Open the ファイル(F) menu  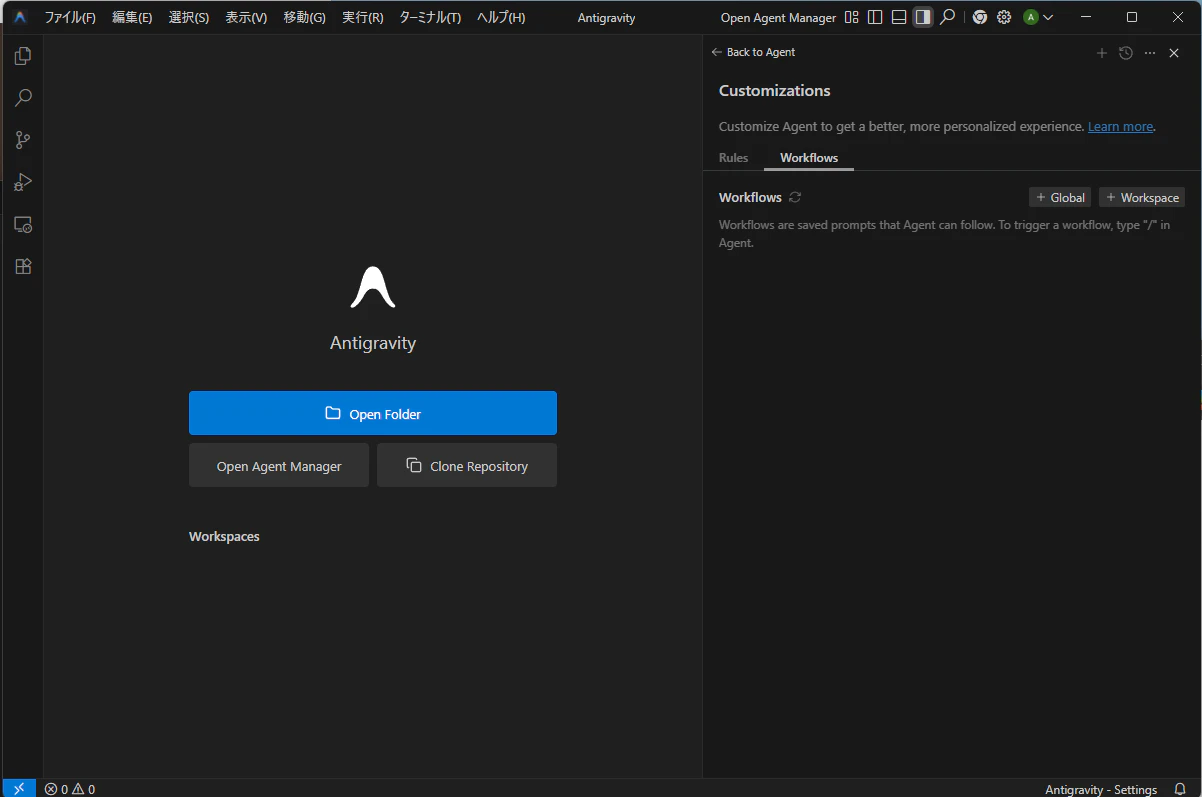click(x=70, y=18)
